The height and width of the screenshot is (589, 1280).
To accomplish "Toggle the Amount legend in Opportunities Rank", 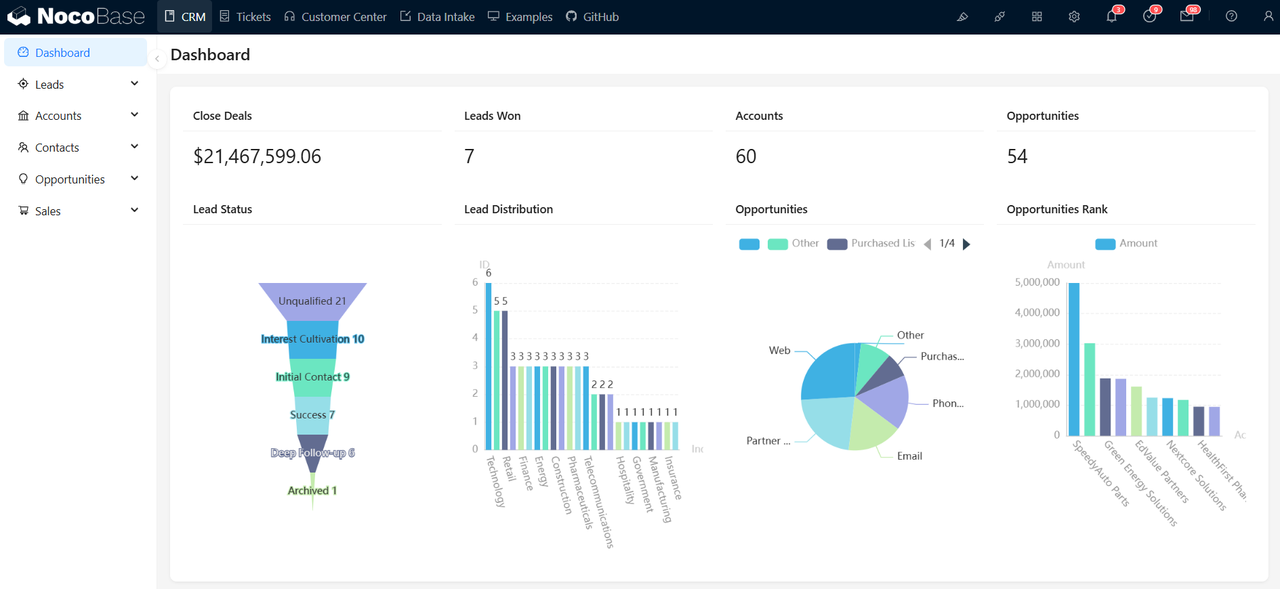I will [1126, 244].
